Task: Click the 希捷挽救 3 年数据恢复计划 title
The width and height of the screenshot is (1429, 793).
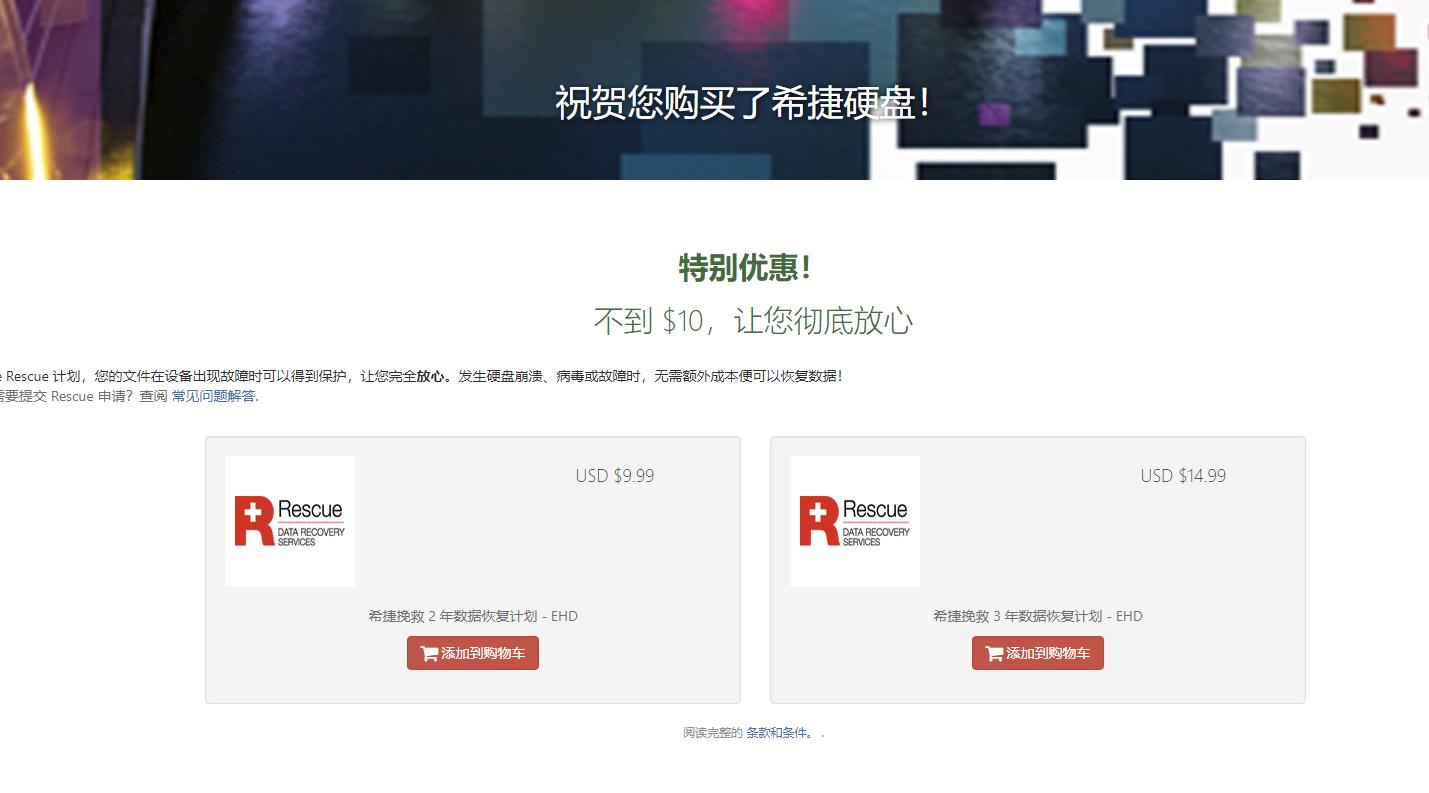Action: [1037, 616]
